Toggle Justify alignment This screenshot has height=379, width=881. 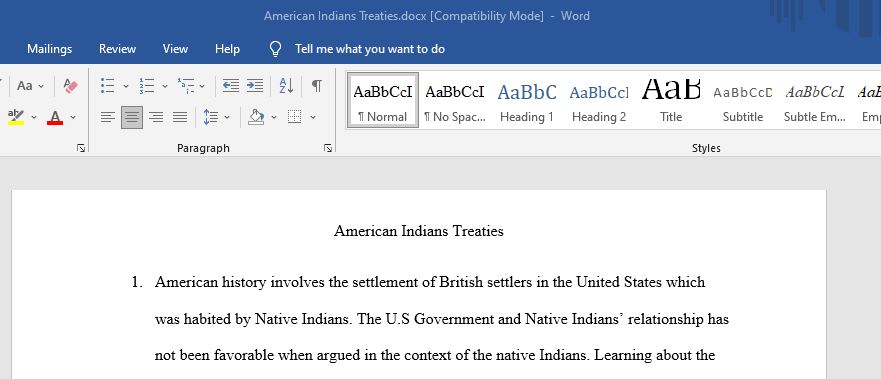pyautogui.click(x=180, y=117)
